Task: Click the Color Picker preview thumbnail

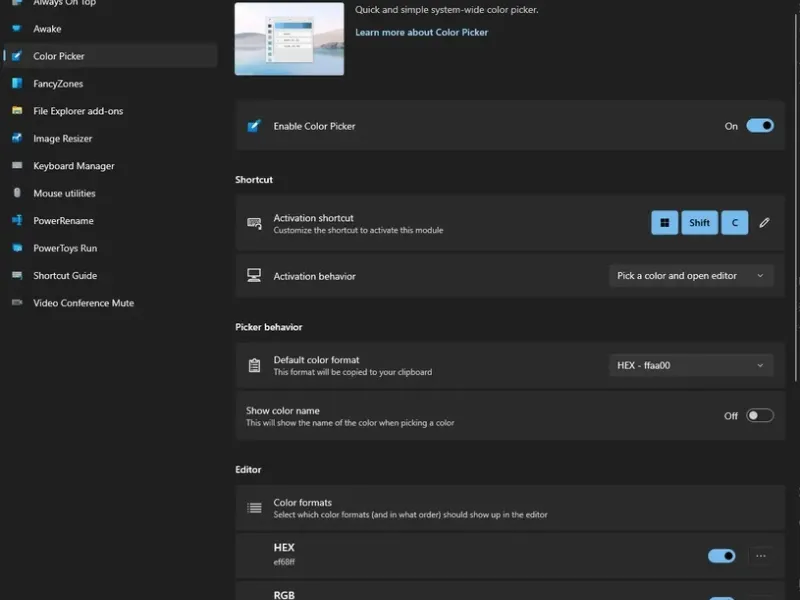Action: [289, 39]
